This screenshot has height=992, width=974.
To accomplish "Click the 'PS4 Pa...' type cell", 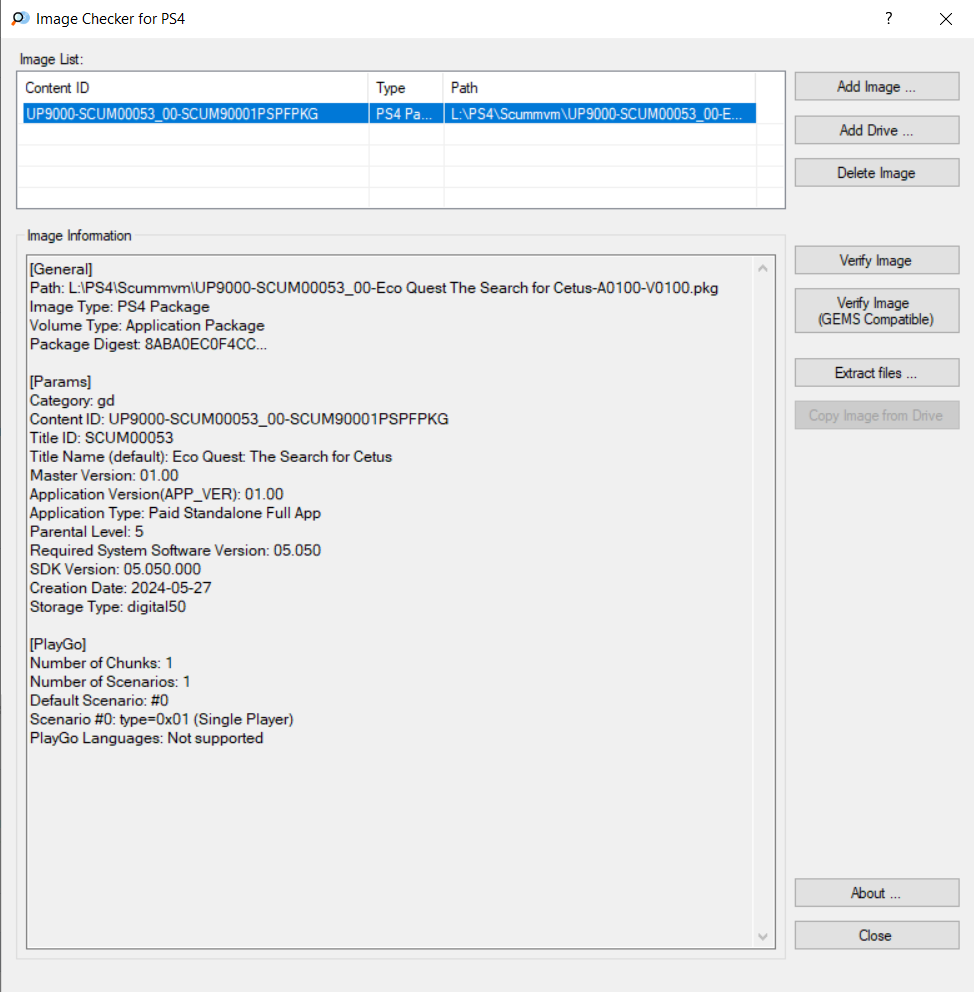I will point(405,114).
